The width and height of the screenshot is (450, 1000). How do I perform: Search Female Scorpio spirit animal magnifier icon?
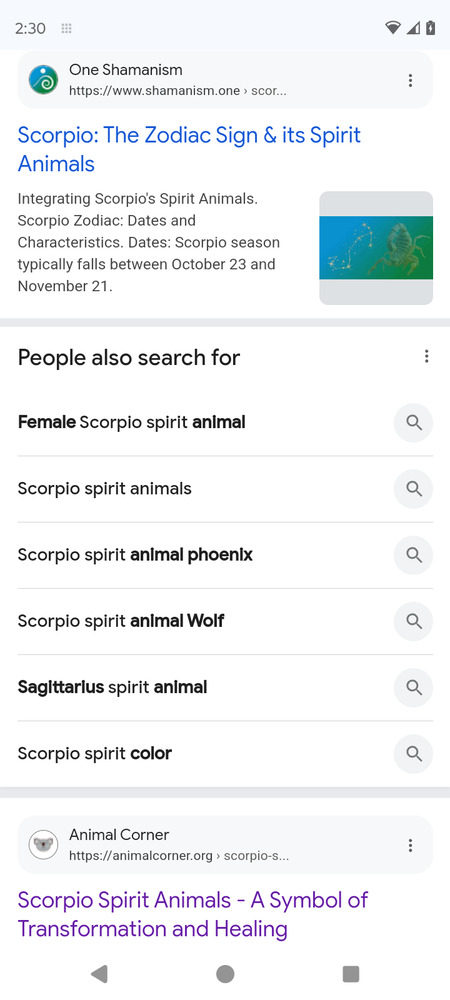click(414, 423)
